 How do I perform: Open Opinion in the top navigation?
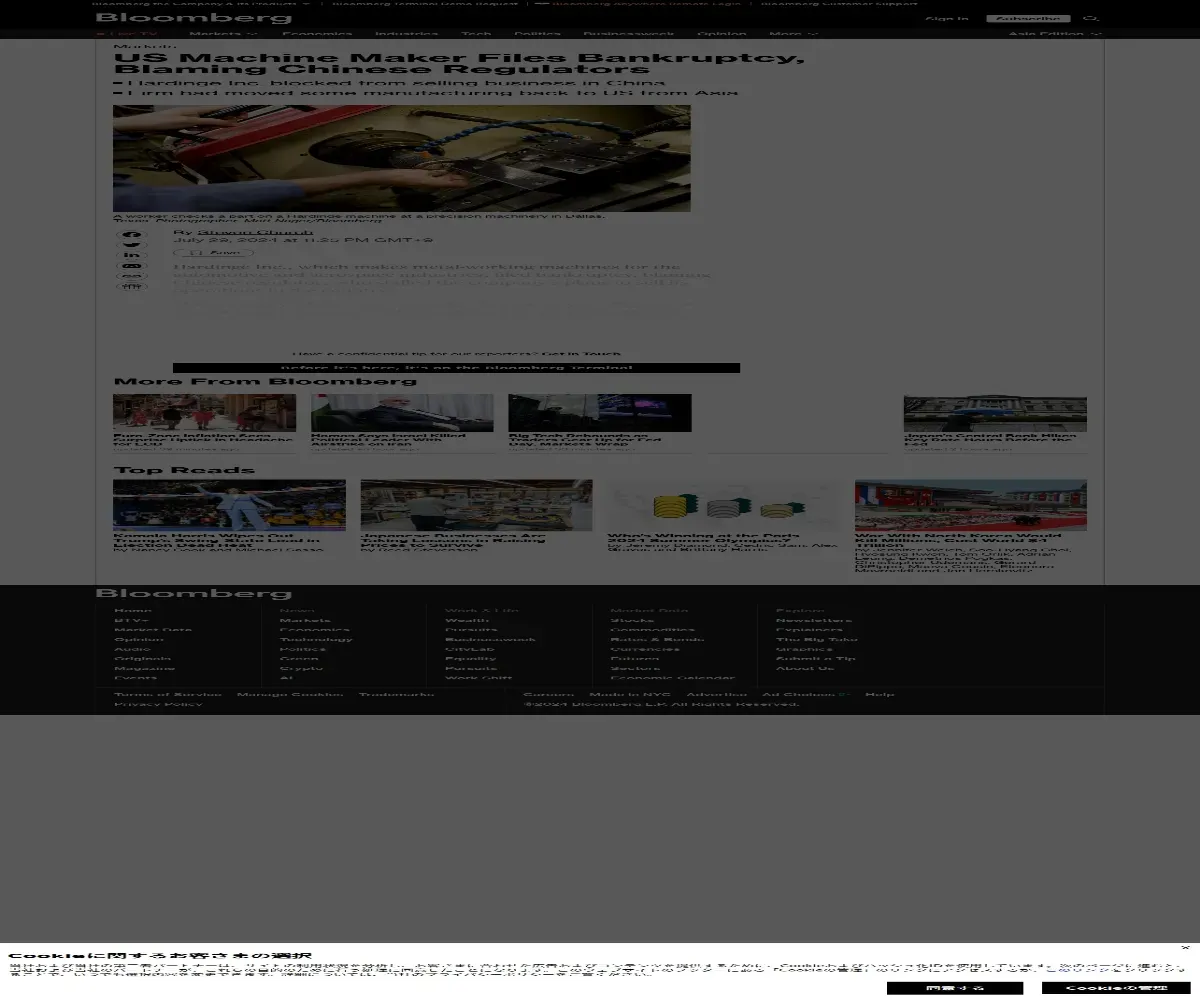click(x=721, y=34)
